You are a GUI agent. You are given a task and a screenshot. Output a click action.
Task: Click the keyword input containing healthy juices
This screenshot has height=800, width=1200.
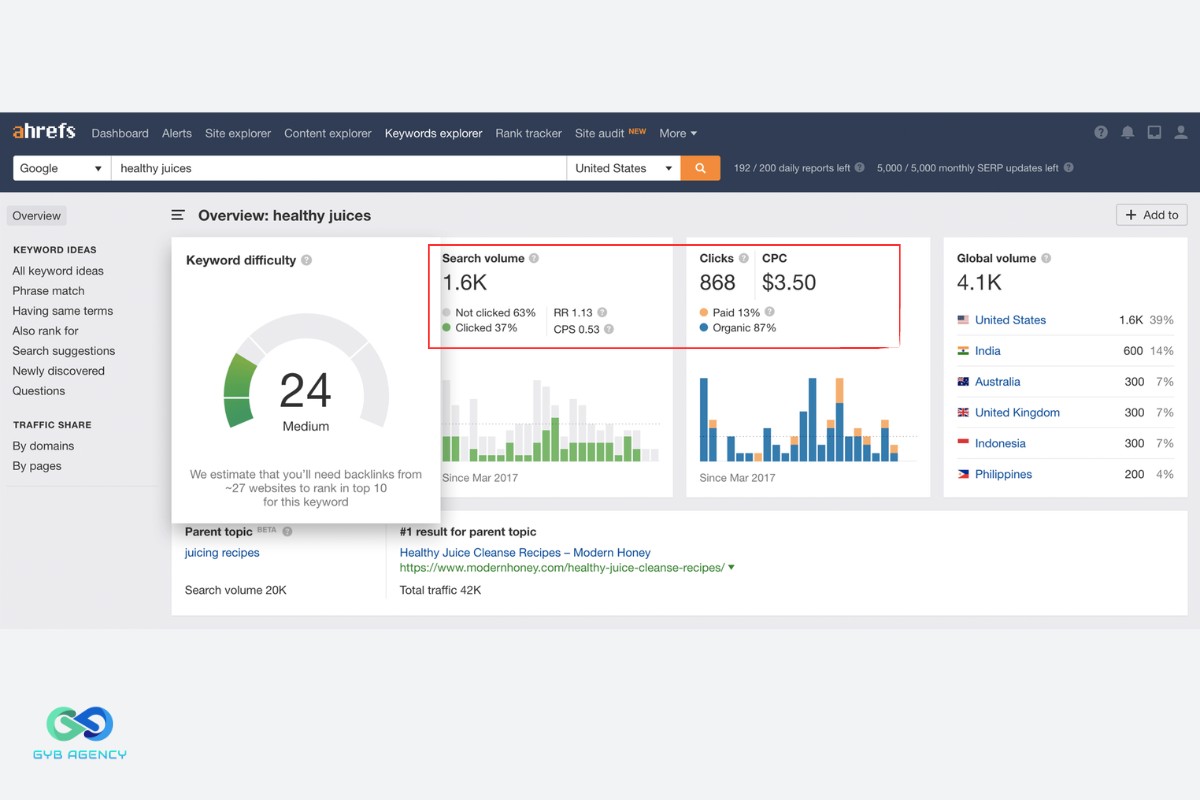339,168
